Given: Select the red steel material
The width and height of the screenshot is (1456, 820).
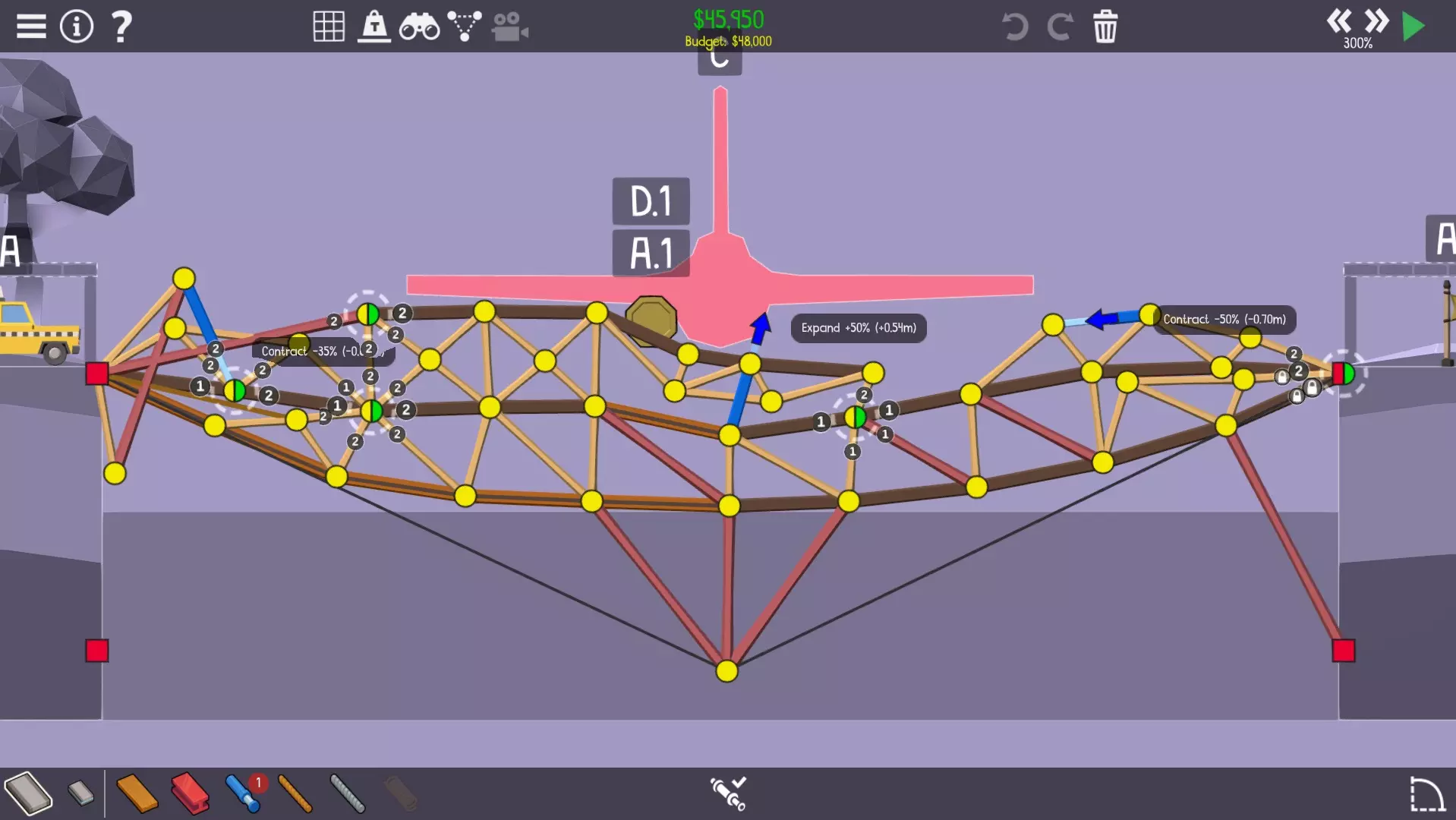Looking at the screenshot, I should point(190,793).
